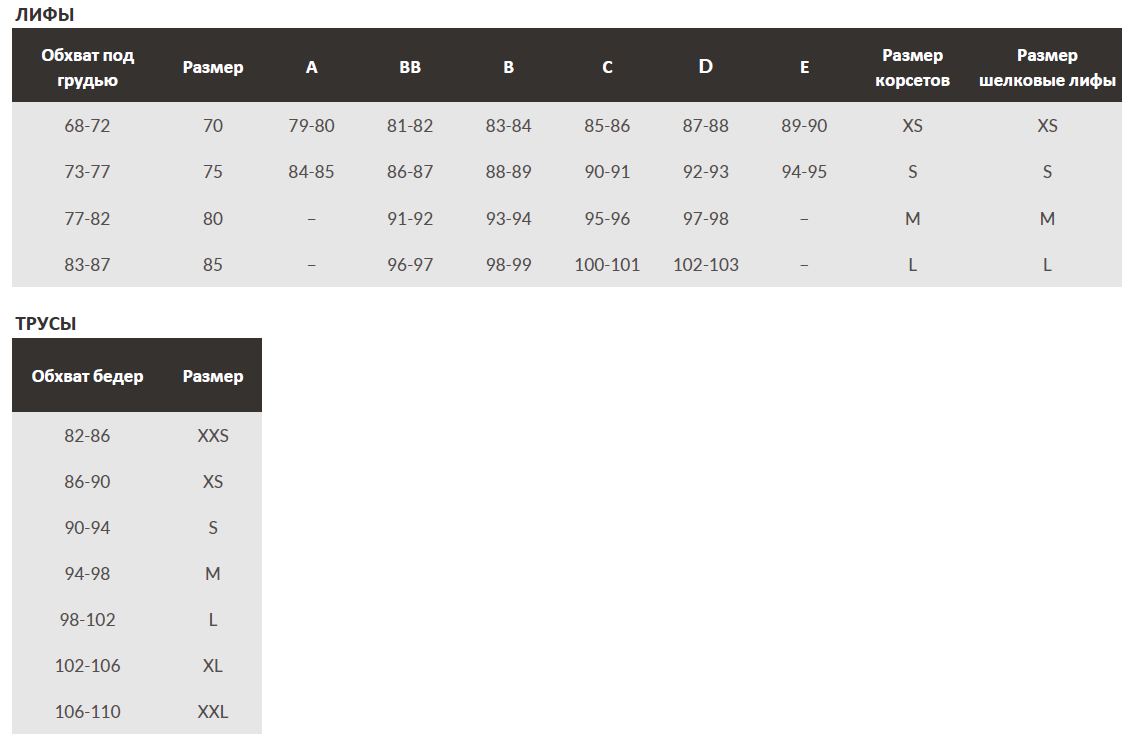
Task: Click the 100-101 measurement cell
Action: click(607, 265)
